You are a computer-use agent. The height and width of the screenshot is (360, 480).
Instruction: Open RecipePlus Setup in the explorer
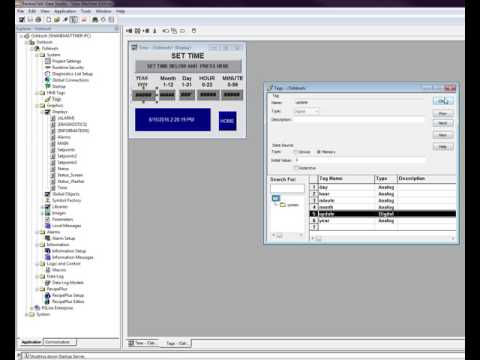[68, 295]
